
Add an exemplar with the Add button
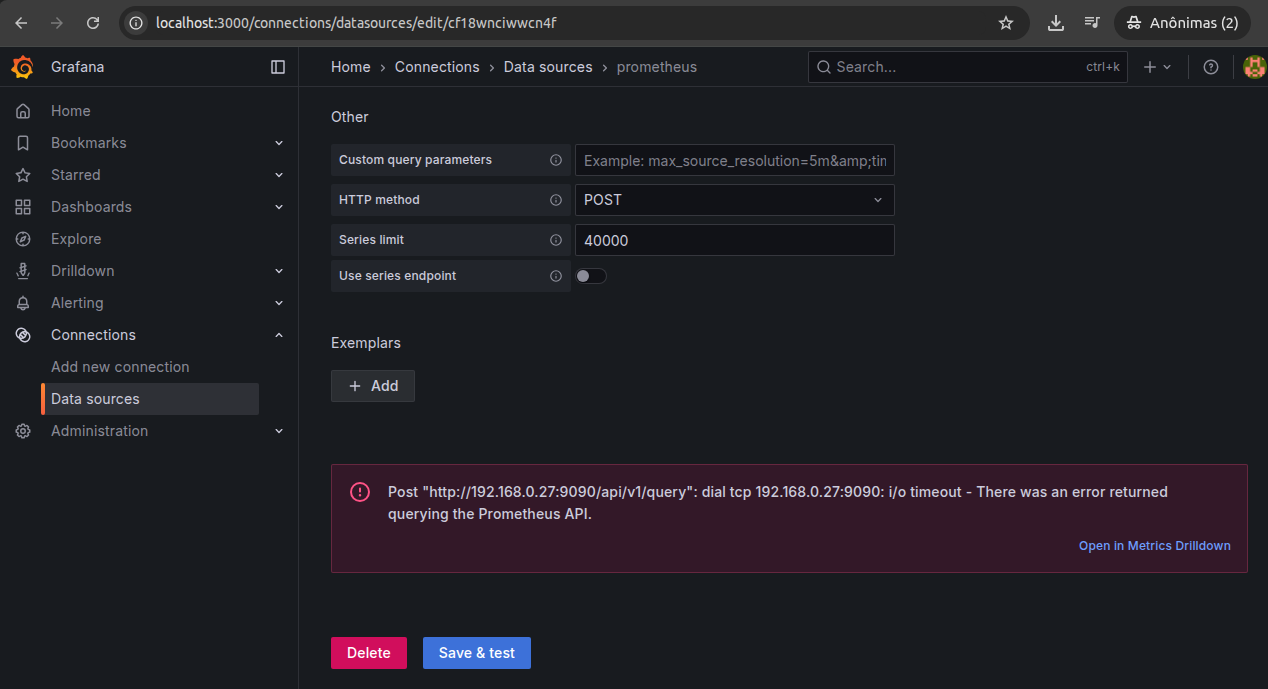tap(373, 386)
